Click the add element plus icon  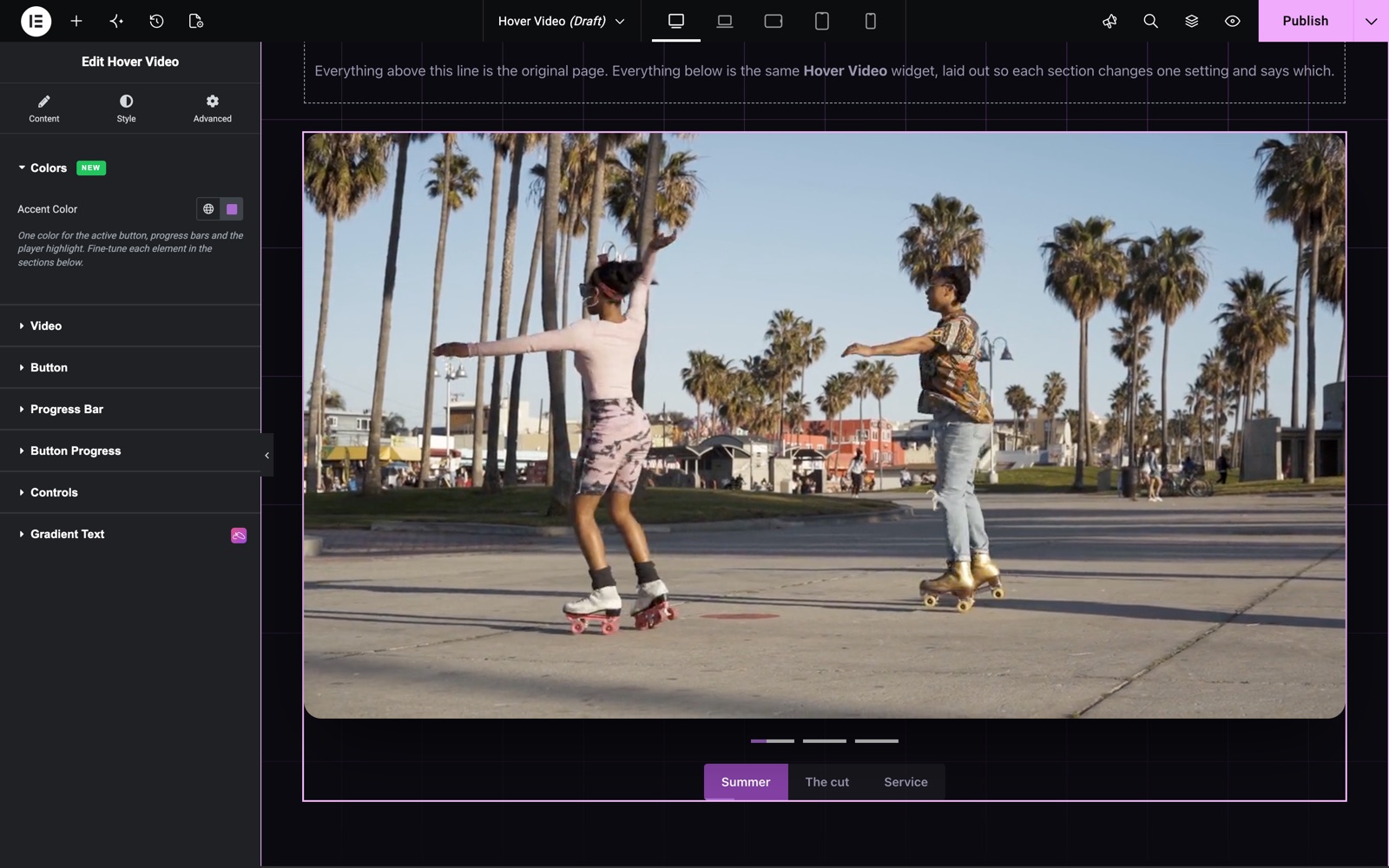pyautogui.click(x=76, y=21)
